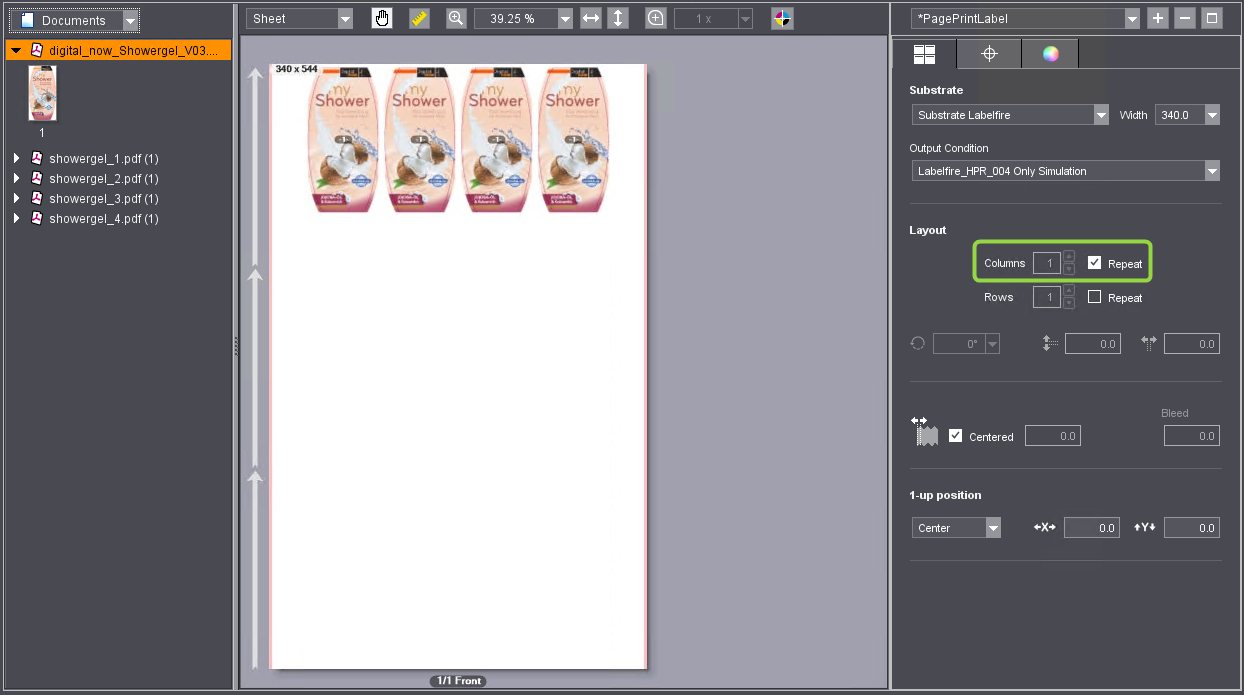Screen dimensions: 1244x695
Task: Switch to the layout grid panel tab
Action: [924, 53]
